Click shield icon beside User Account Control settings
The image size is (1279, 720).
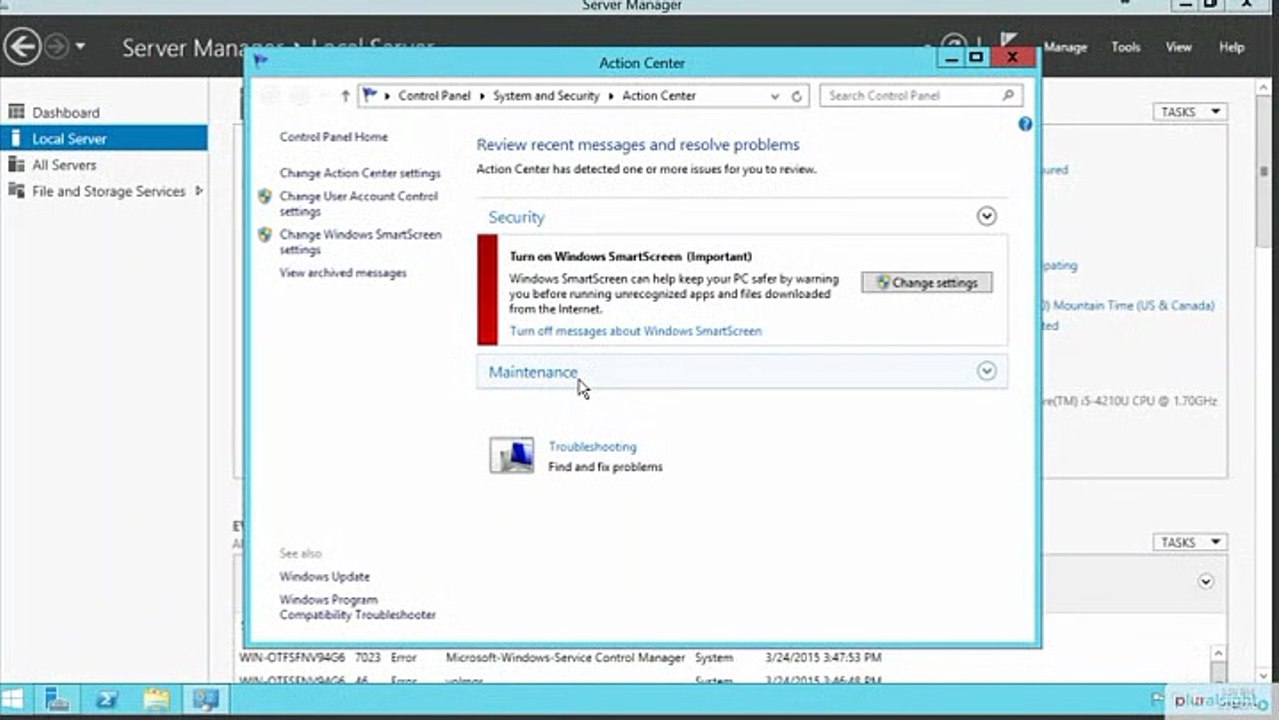tap(264, 197)
